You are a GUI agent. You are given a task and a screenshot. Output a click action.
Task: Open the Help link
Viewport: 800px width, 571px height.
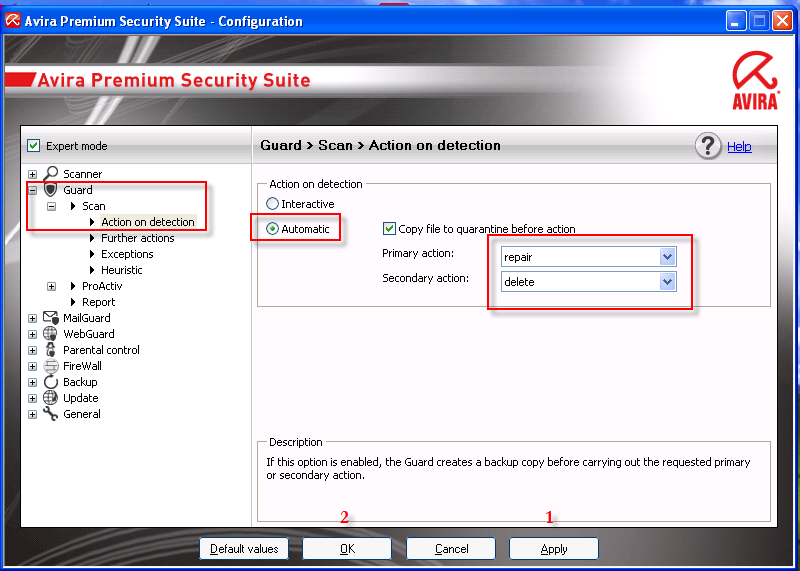pos(739,146)
